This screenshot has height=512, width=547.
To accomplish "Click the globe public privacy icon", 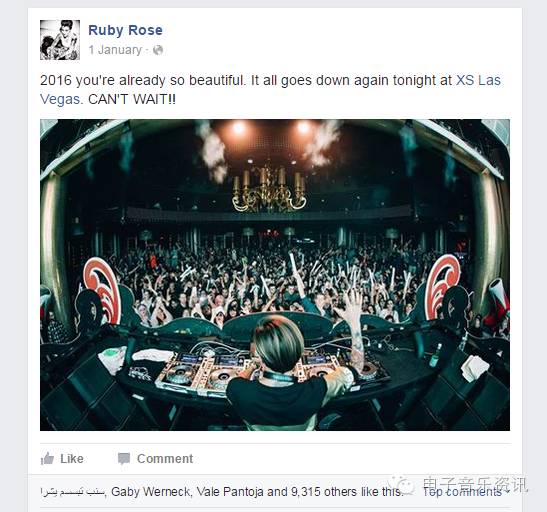I will [158, 50].
